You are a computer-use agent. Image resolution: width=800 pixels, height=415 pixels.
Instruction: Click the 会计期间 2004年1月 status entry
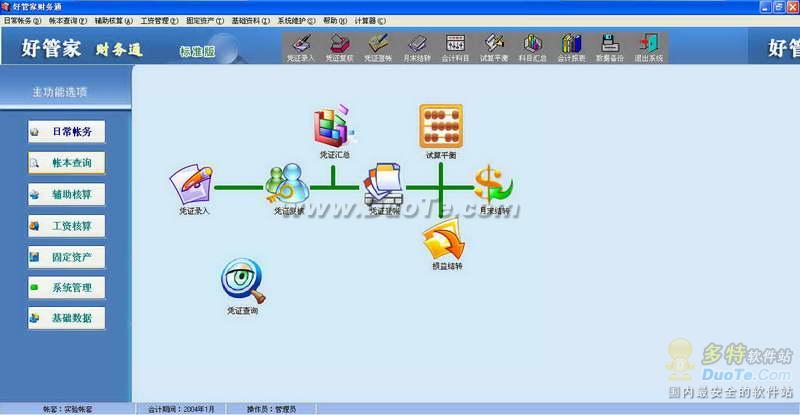pyautogui.click(x=181, y=409)
